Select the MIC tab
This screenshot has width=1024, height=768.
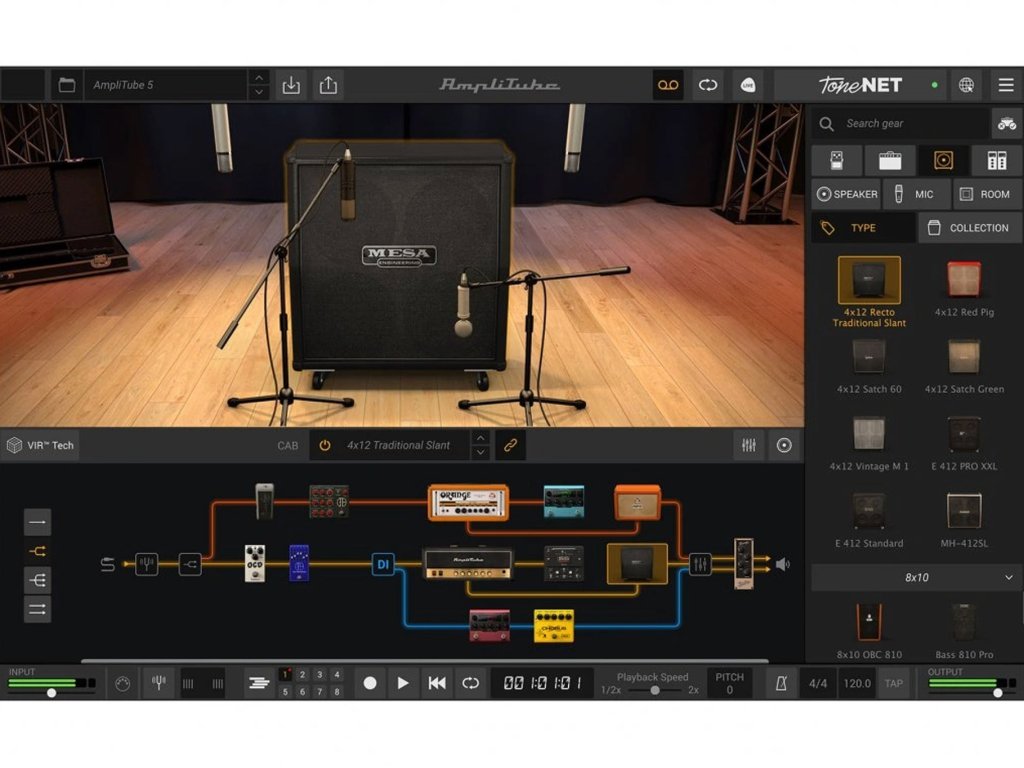click(x=915, y=194)
